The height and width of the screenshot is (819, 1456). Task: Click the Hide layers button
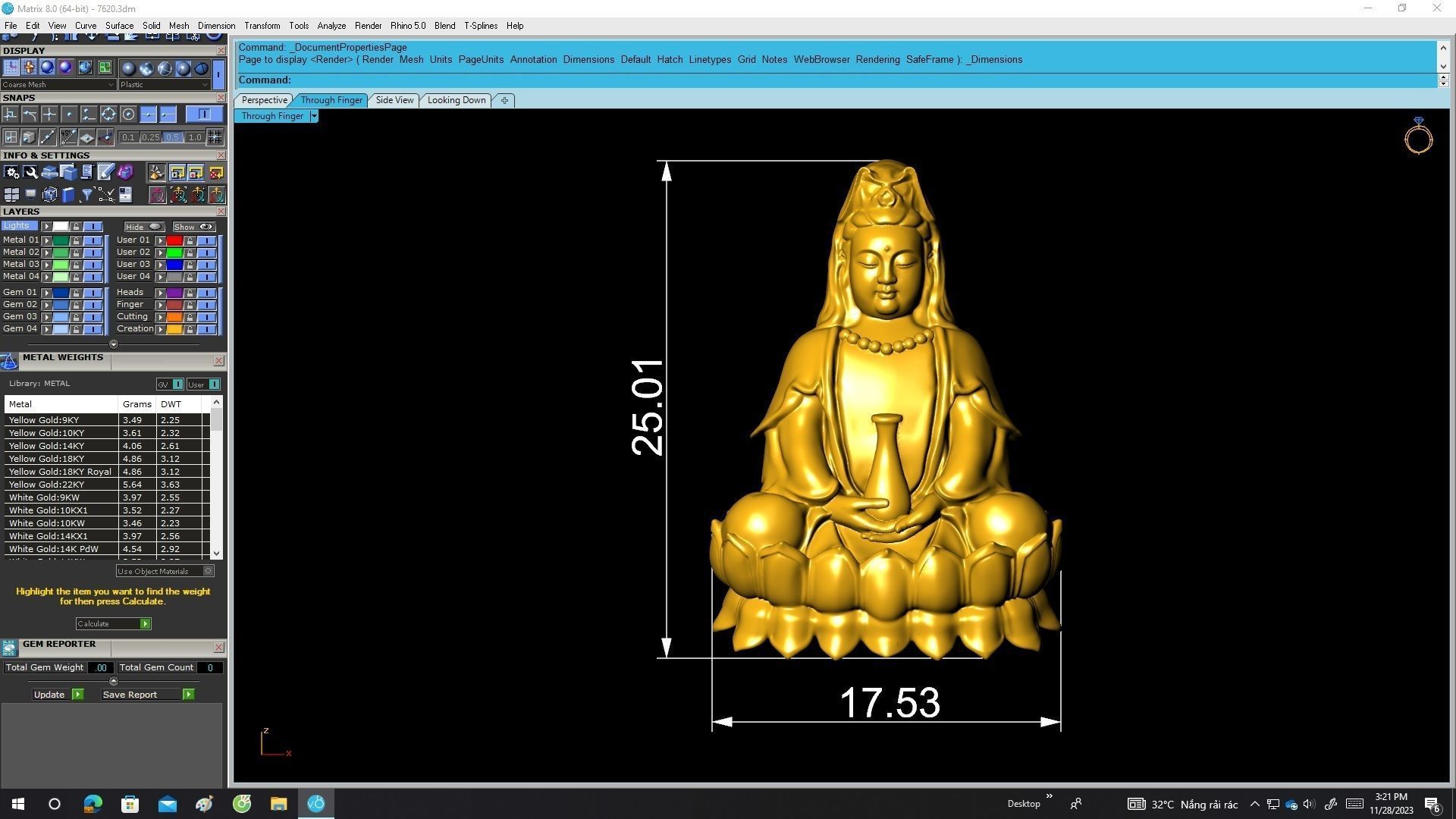coord(143,227)
